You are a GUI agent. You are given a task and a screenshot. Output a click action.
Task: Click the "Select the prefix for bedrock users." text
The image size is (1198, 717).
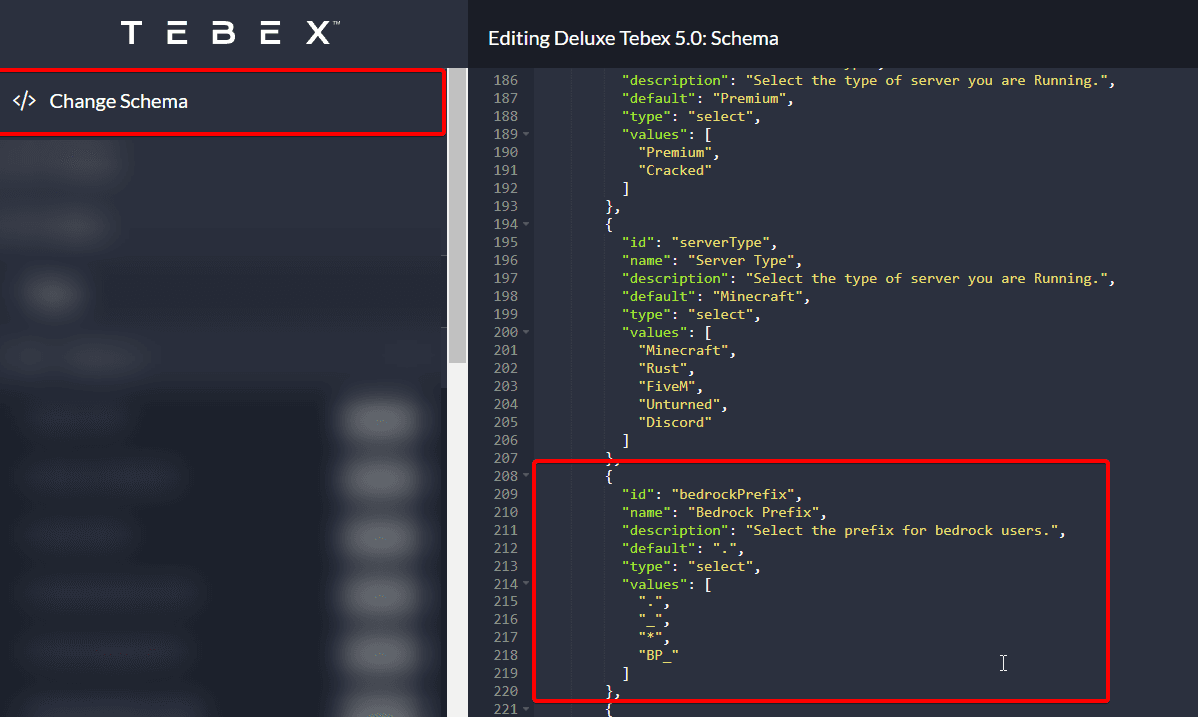pos(902,530)
